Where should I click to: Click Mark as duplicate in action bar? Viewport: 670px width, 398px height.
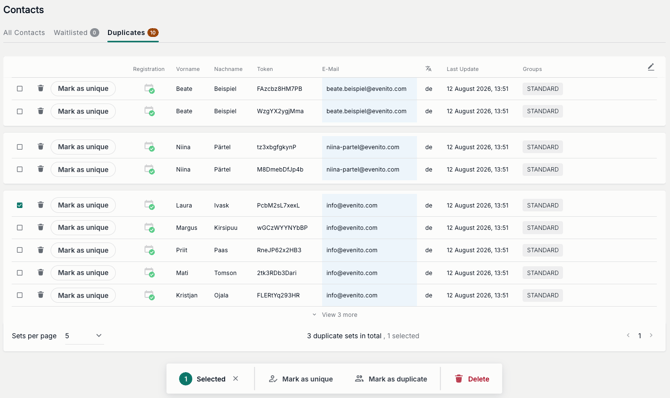coord(391,379)
